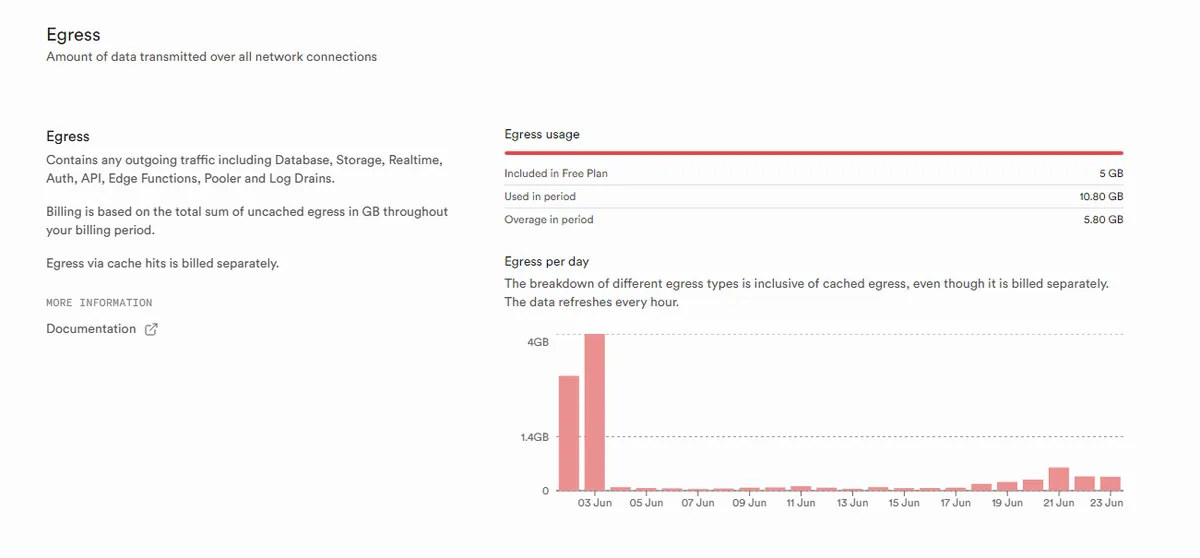The height and width of the screenshot is (558, 1200).
Task: Click the 'Egress per day' heading
Action: [545, 262]
